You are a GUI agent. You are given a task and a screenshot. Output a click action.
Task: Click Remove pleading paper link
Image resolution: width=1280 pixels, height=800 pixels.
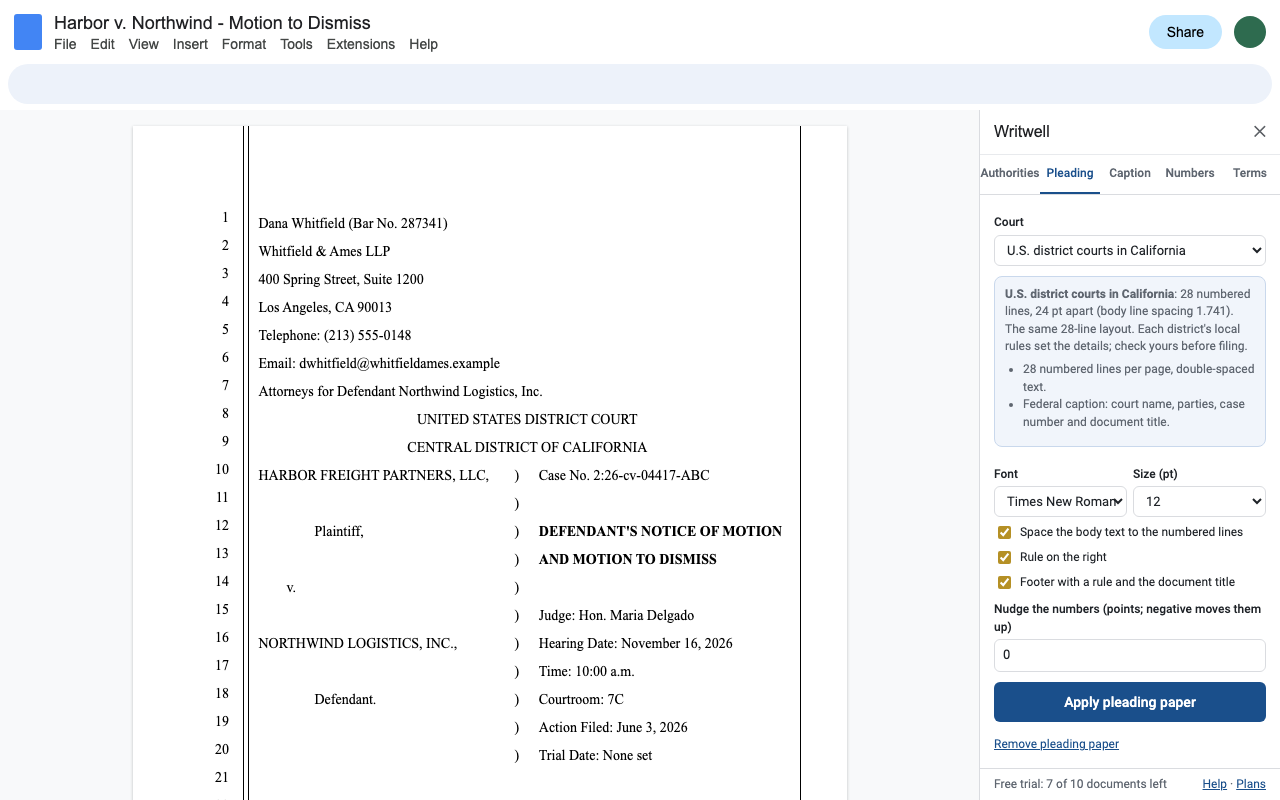tap(1056, 744)
